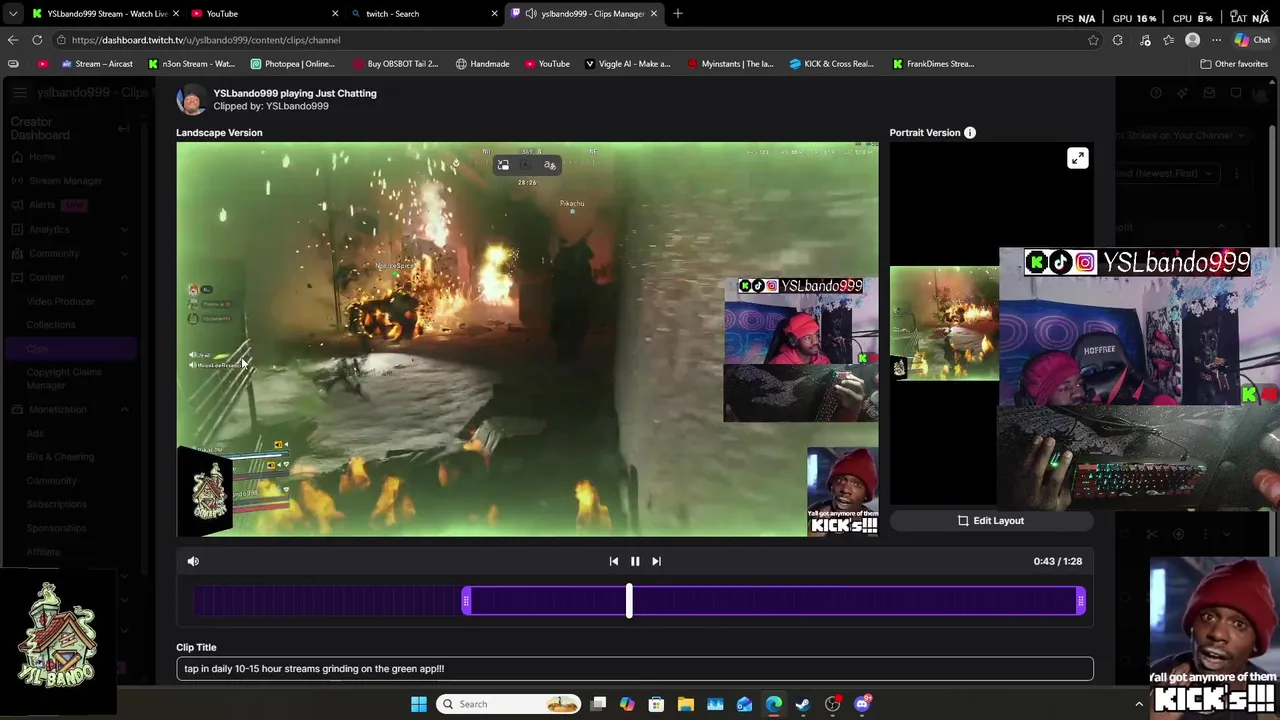
Task: Expand dimmed Analytics sidebar section
Action: click(68, 229)
